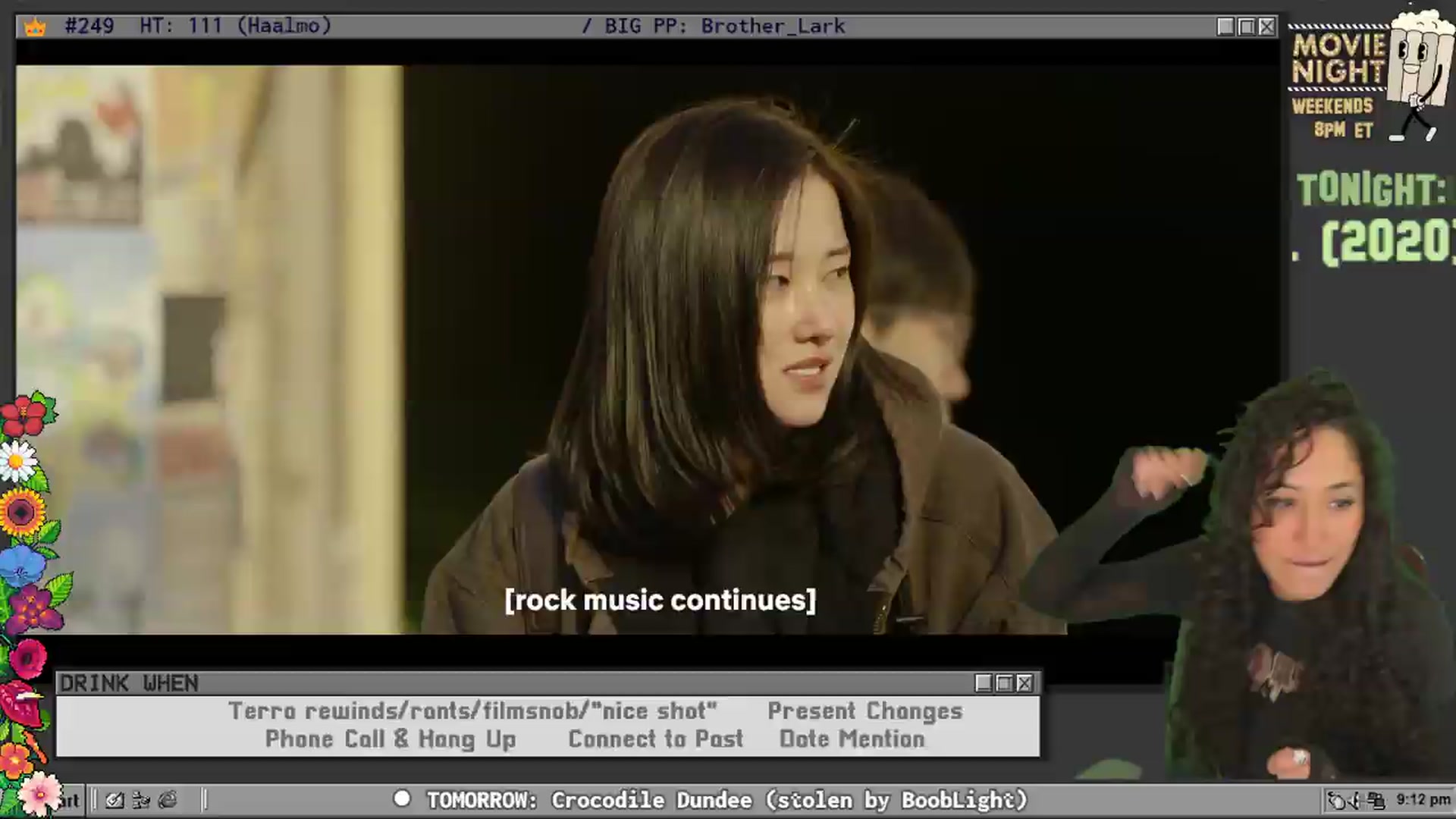Launch the Internet Explorer quick-launch icon
The width and height of the screenshot is (1456, 819).
point(168,800)
